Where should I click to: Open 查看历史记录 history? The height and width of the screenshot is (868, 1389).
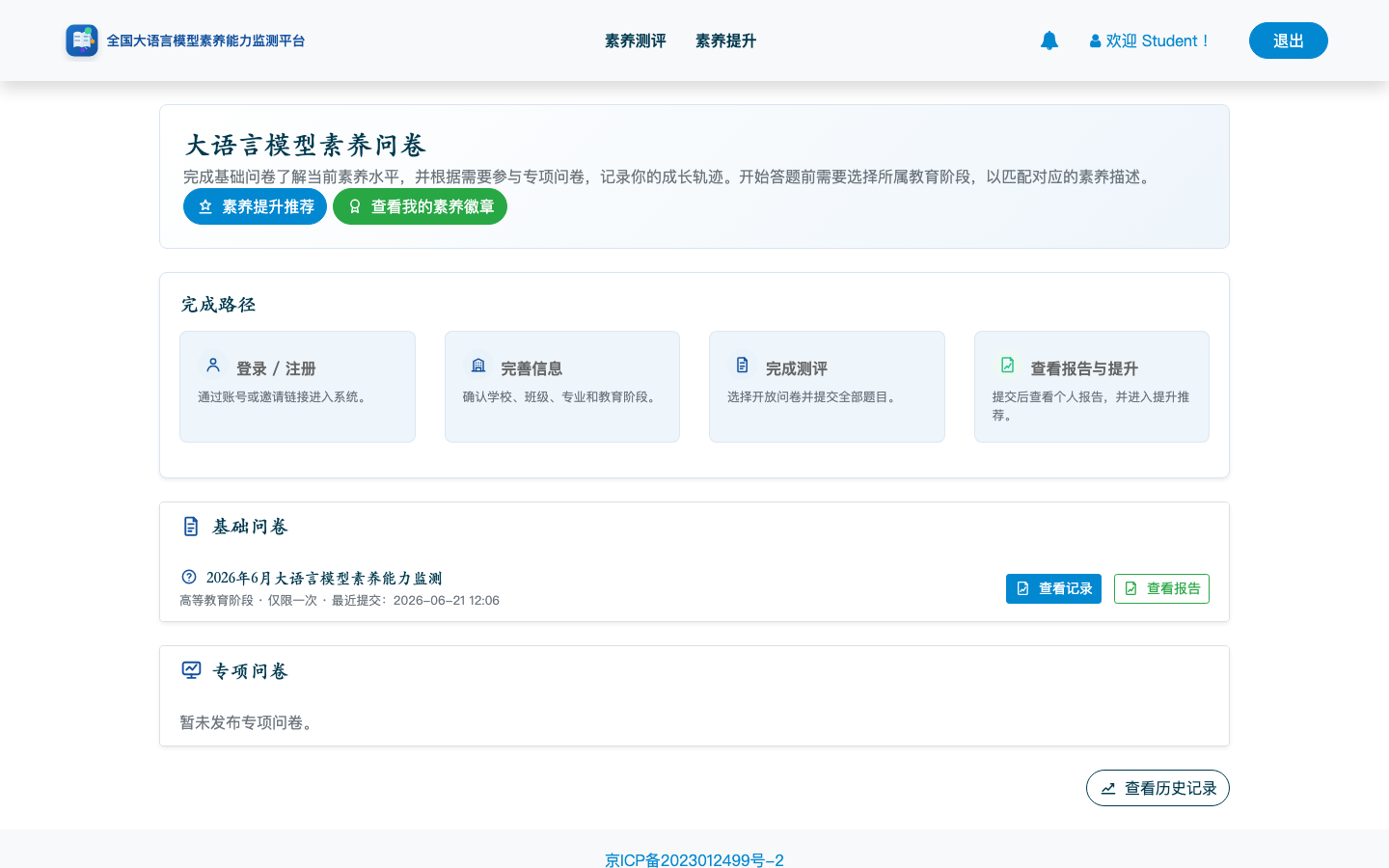point(1157,788)
